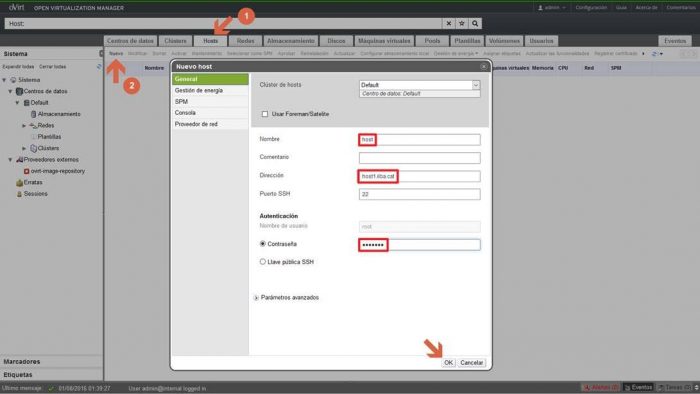Open the Clúster de hosts dropdown

[x=476, y=85]
